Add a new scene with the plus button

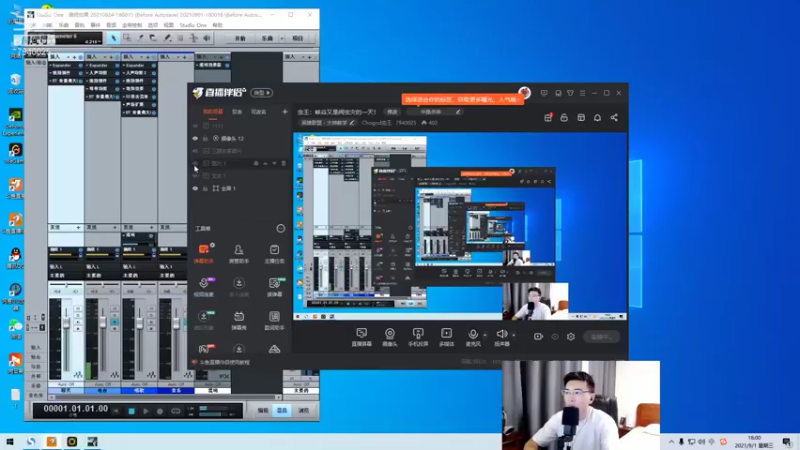[x=285, y=112]
